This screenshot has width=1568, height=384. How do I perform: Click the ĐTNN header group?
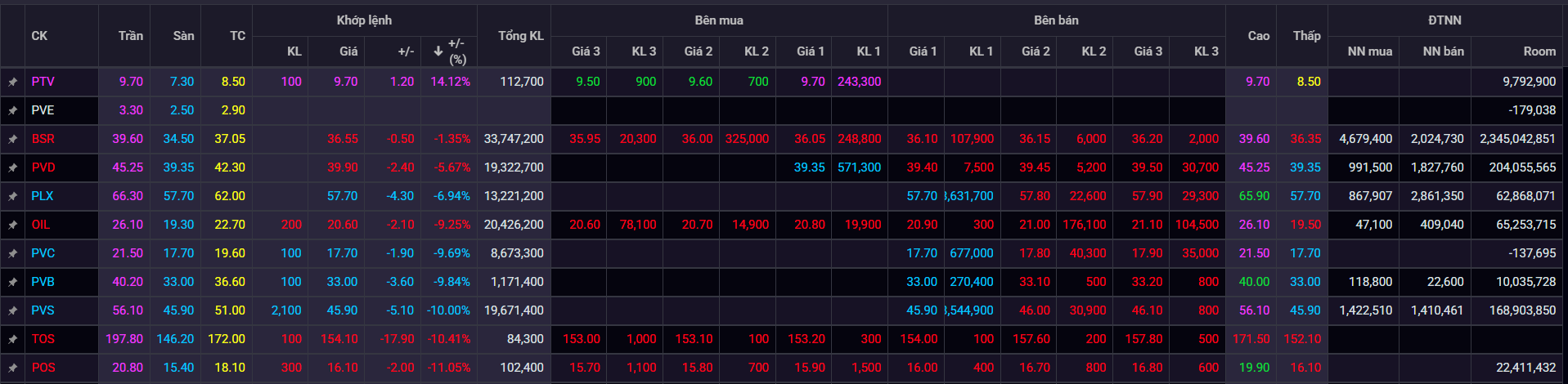tap(1444, 20)
